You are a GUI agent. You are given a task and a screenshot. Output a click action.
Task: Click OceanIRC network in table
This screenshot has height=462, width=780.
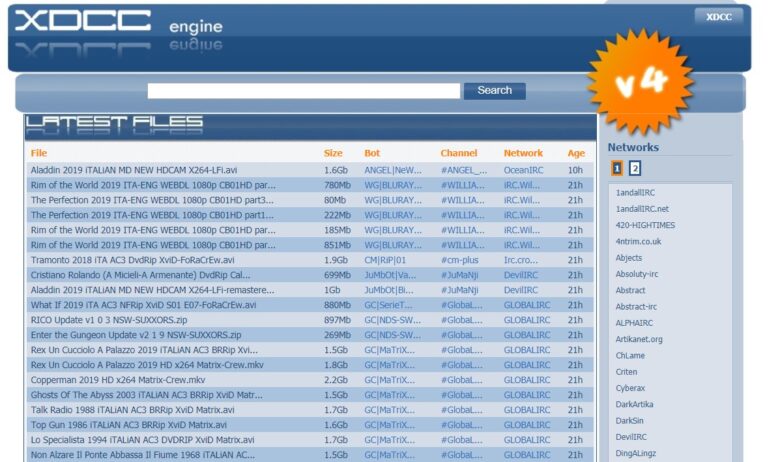pos(523,170)
